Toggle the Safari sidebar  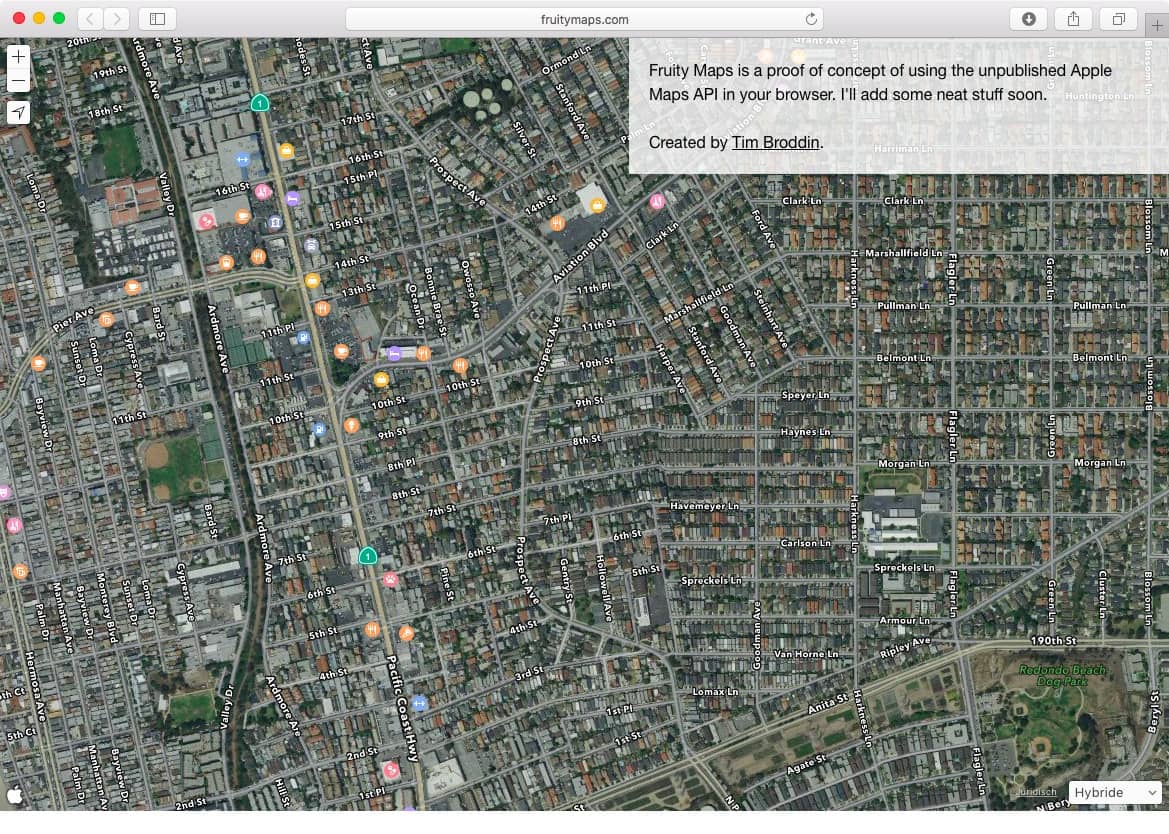[157, 18]
